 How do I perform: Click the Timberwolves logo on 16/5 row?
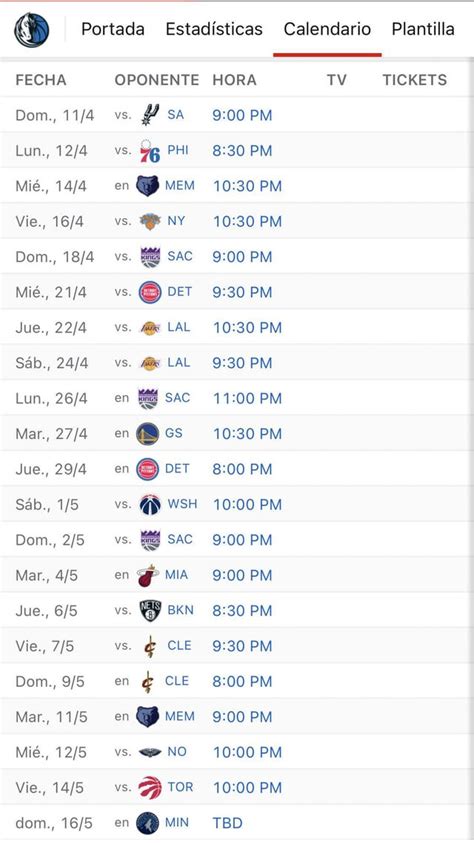148,823
